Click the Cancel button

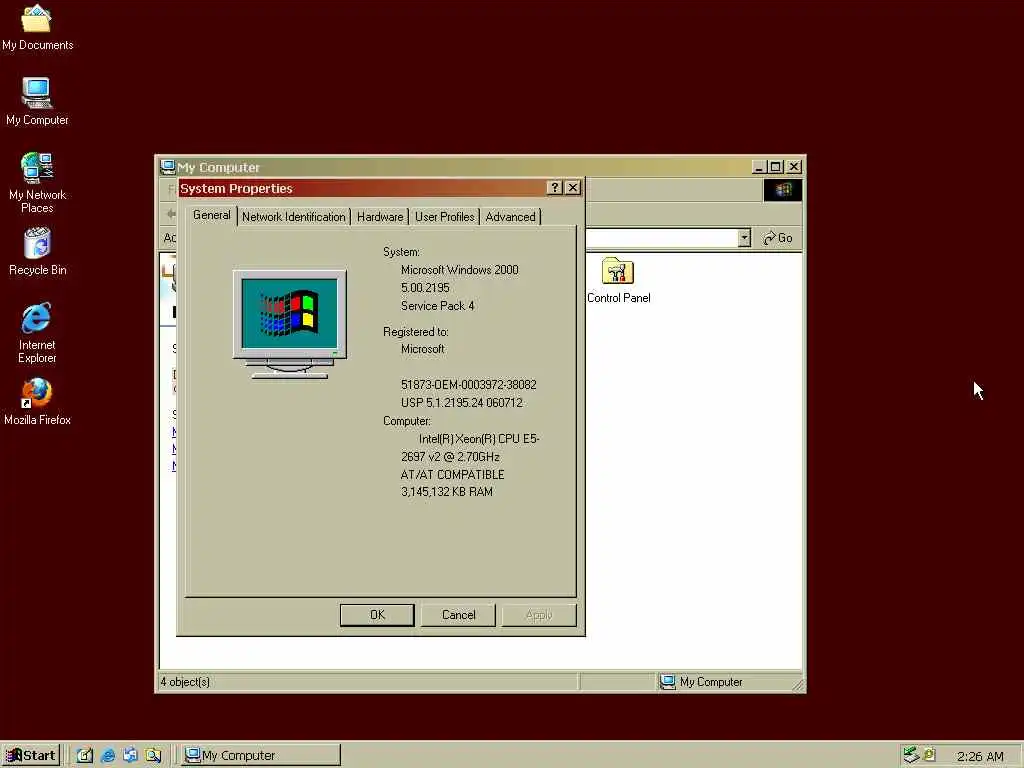458,615
